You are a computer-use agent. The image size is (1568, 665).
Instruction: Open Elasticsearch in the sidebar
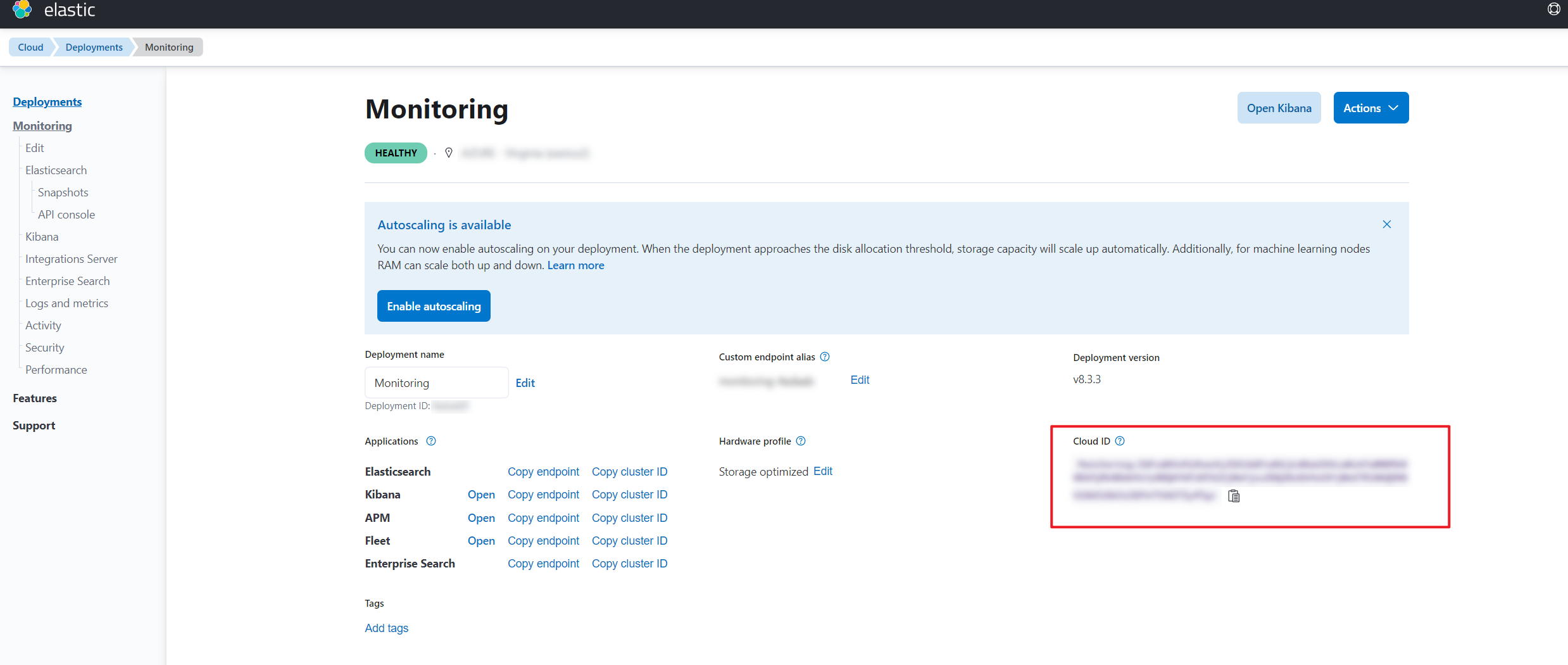pyautogui.click(x=56, y=170)
